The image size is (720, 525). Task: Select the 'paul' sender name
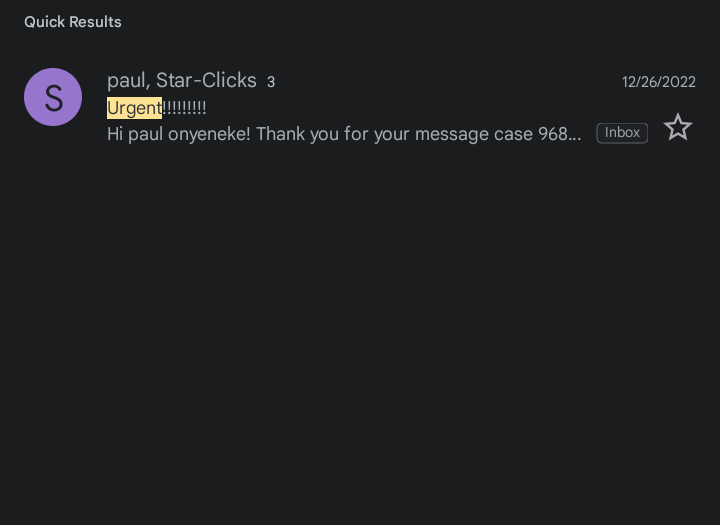coord(128,80)
